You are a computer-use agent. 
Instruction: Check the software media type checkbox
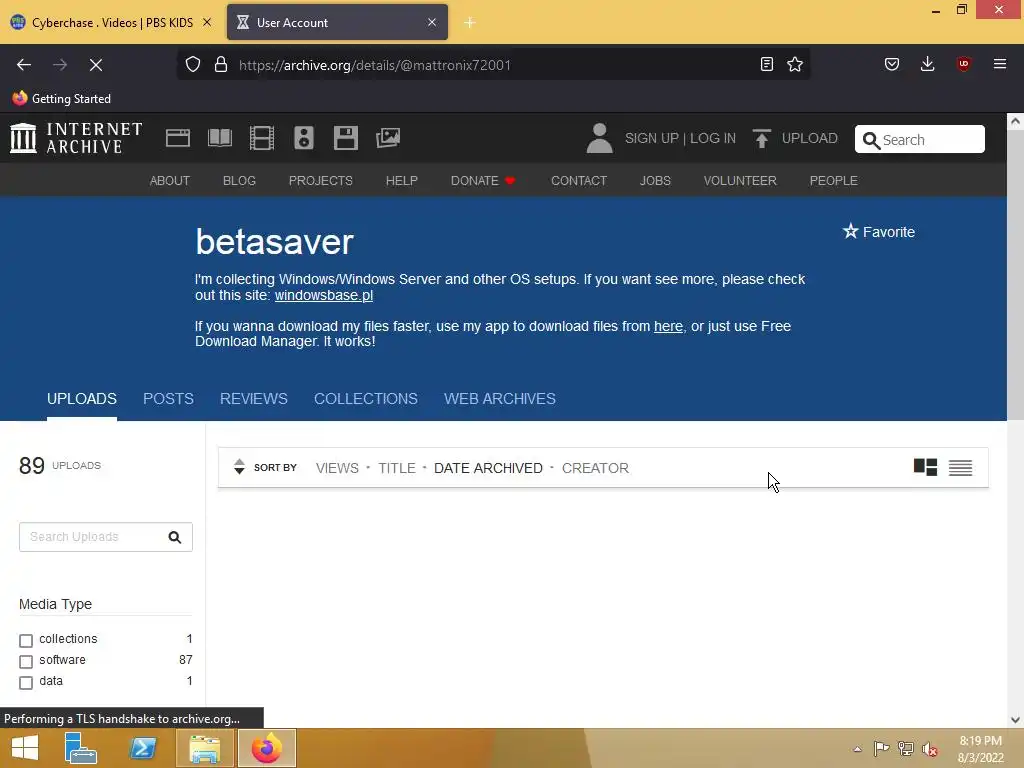pyautogui.click(x=26, y=662)
